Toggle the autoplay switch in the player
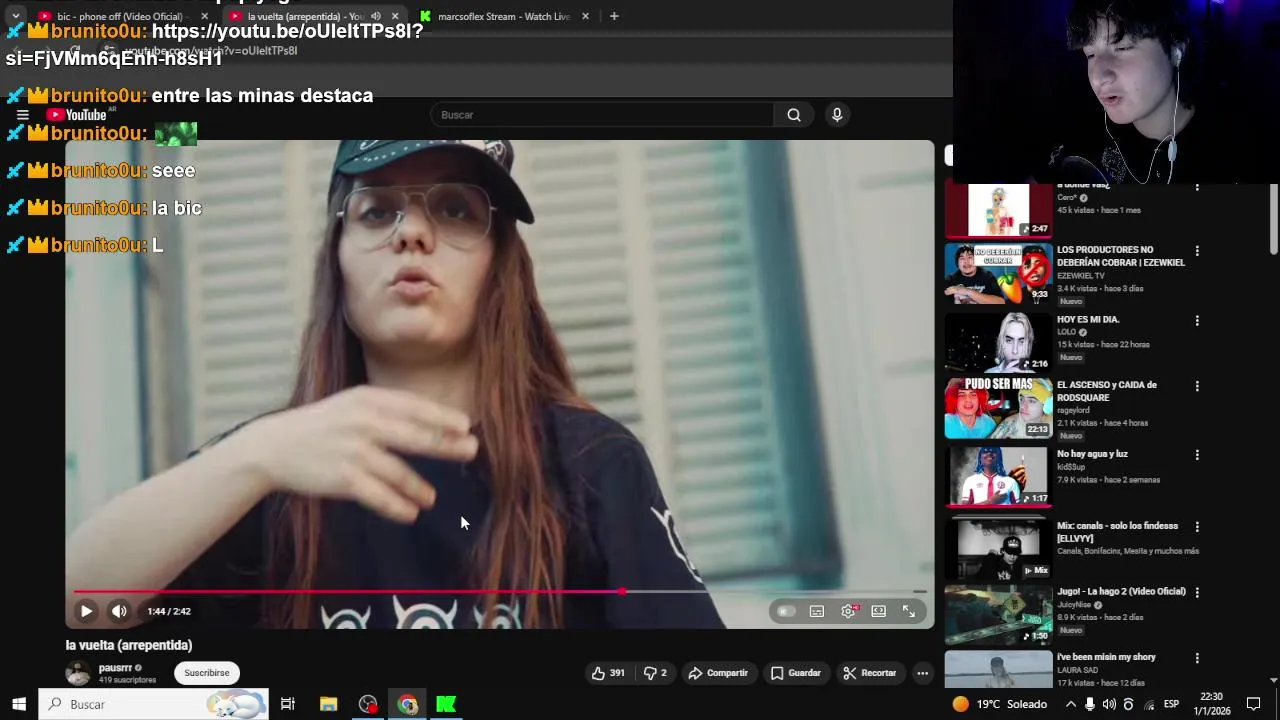1280x720 pixels. 786,611
